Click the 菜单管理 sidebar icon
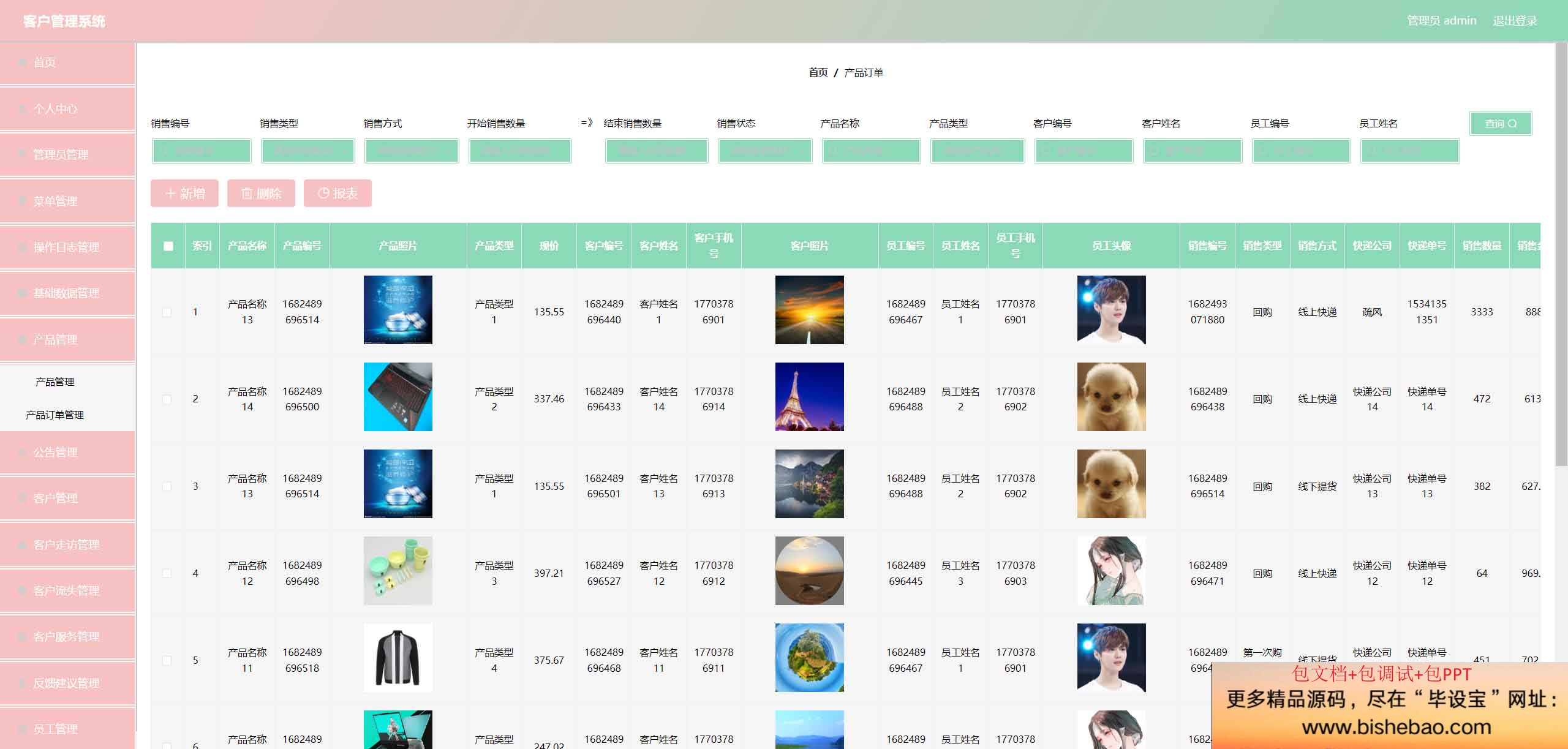The width and height of the screenshot is (1568, 749). pos(23,201)
